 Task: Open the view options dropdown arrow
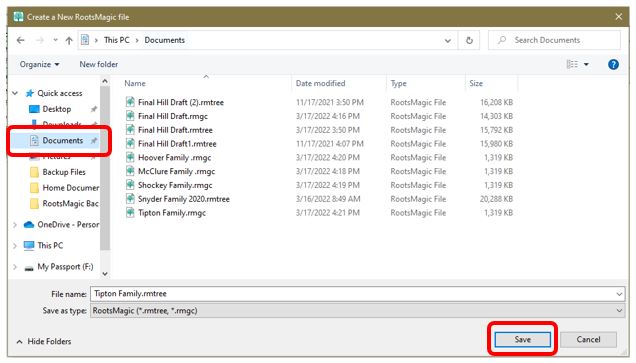pos(586,64)
